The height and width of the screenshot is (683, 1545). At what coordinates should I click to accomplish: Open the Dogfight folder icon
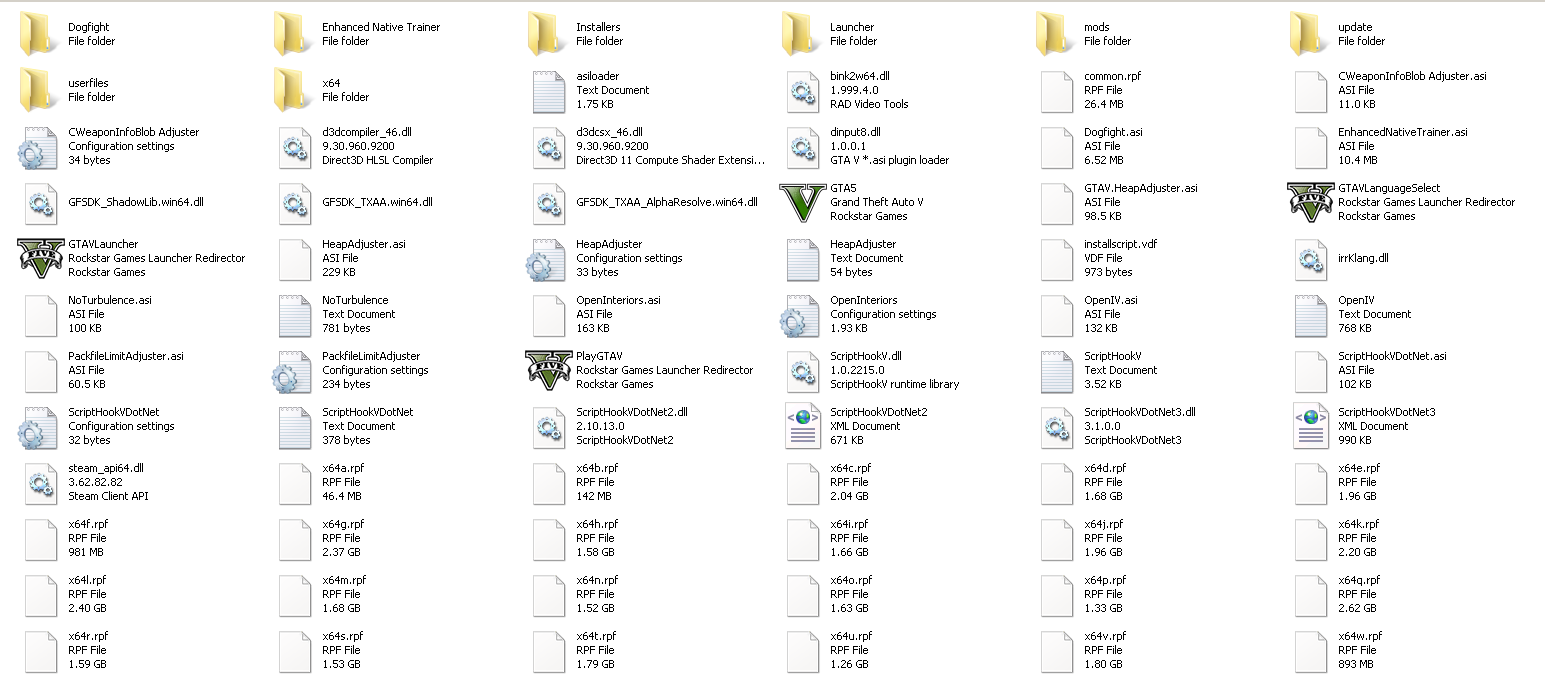pyautogui.click(x=40, y=34)
